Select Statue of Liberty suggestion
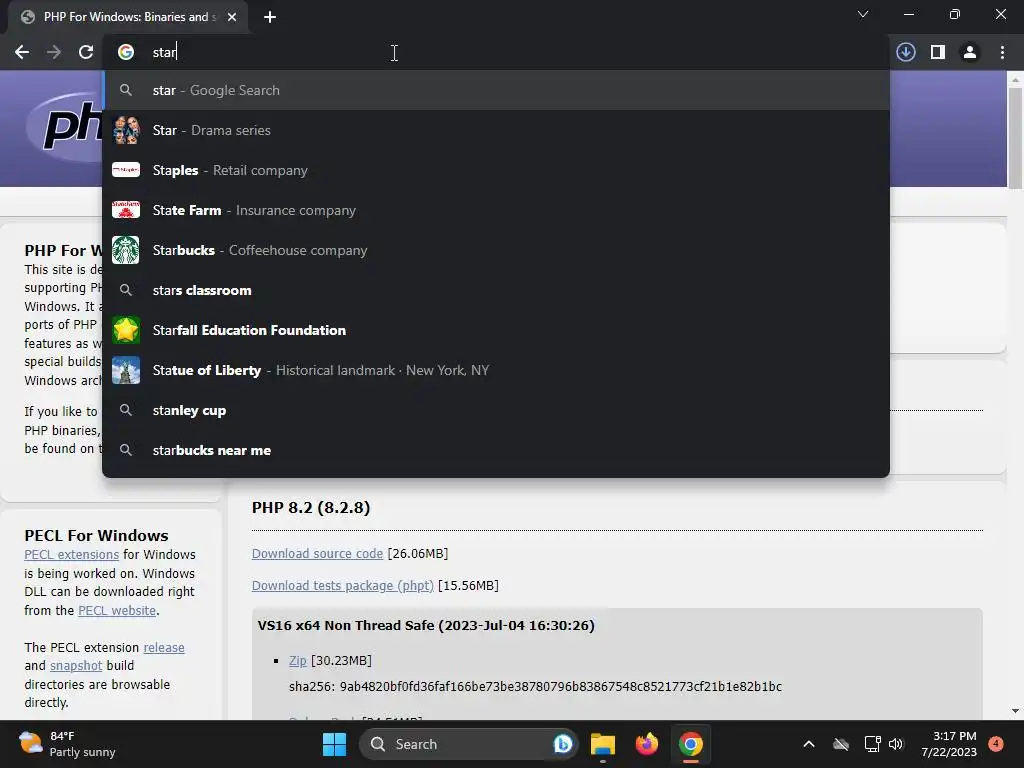The width and height of the screenshot is (1024, 768). (x=496, y=370)
